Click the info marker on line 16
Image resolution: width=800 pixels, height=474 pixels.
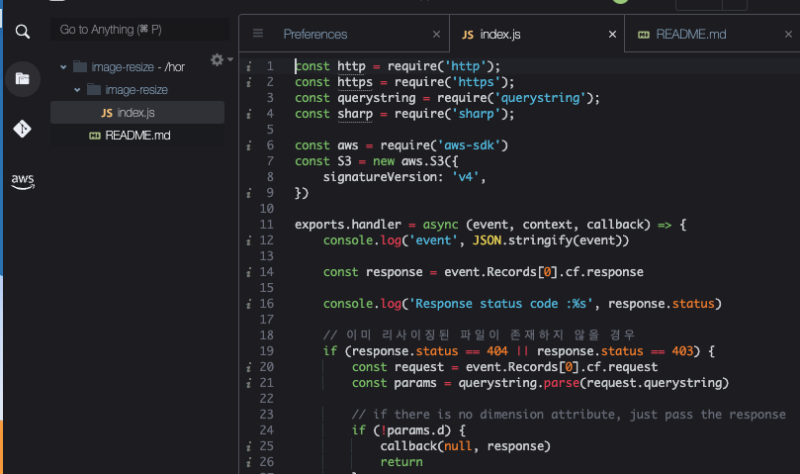pyautogui.click(x=248, y=304)
